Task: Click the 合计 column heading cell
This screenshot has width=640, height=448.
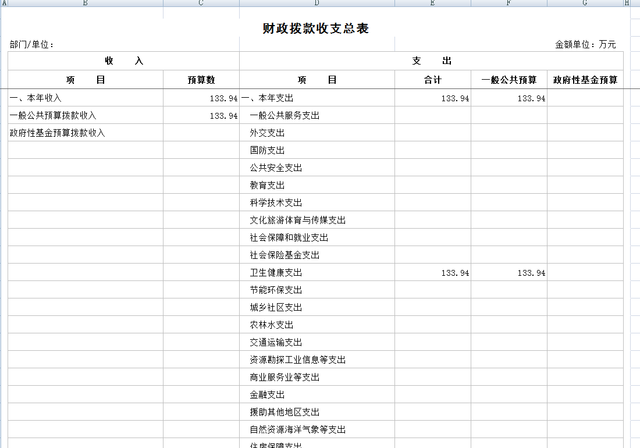Action: tap(433, 79)
